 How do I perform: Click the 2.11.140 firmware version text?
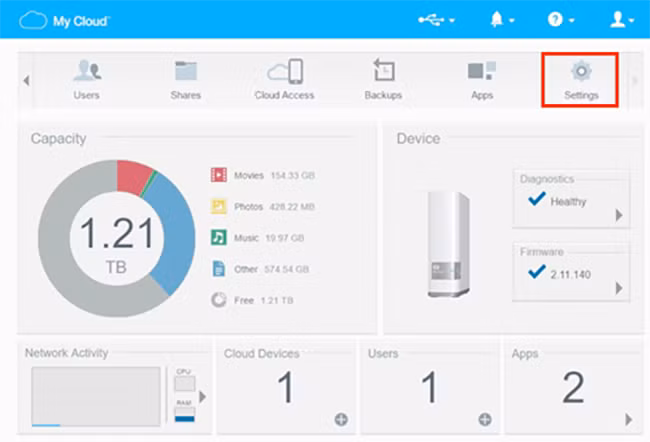pyautogui.click(x=570, y=274)
